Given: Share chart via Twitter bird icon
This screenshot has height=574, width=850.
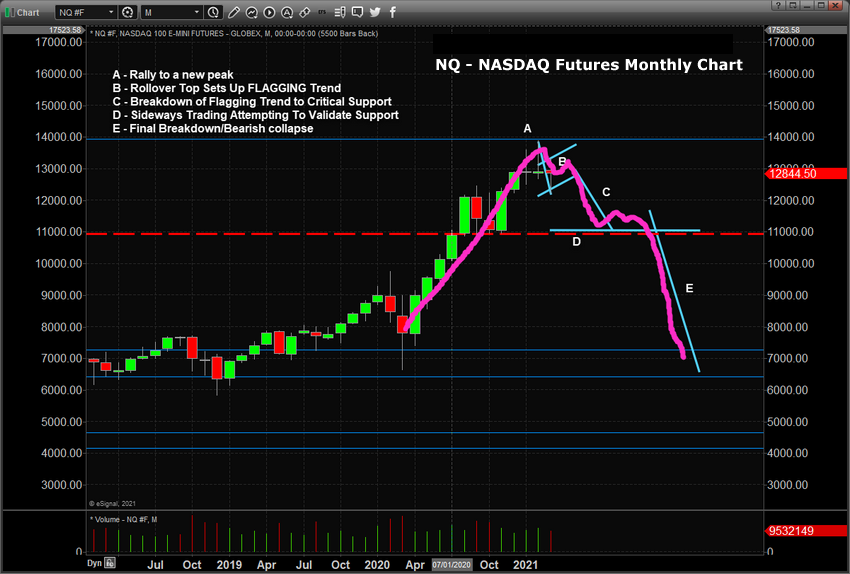Looking at the screenshot, I should click(x=375, y=12).
